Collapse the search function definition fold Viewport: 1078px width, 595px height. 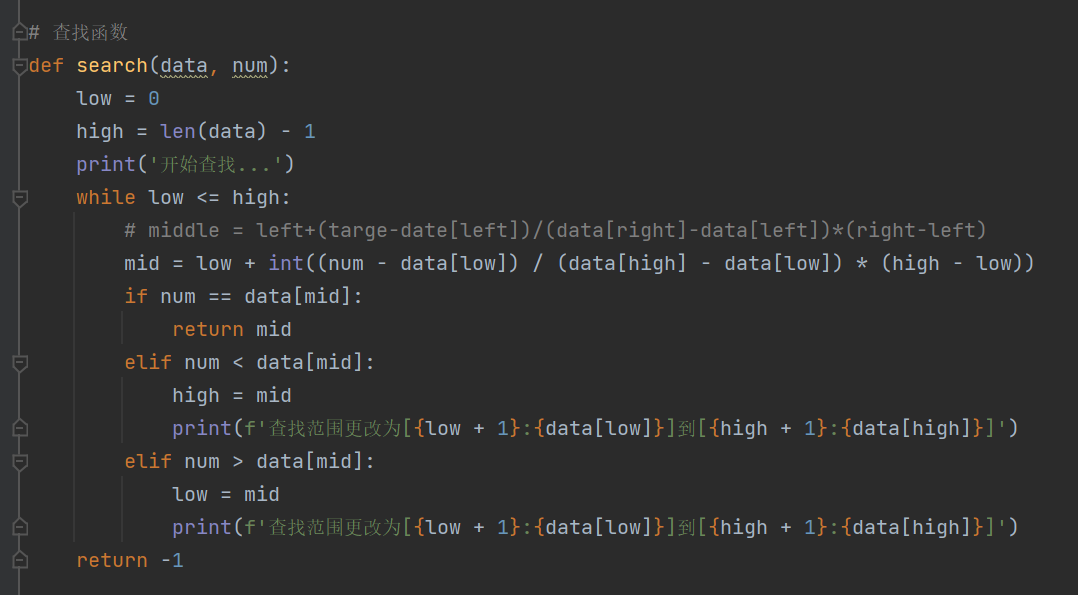pos(19,66)
